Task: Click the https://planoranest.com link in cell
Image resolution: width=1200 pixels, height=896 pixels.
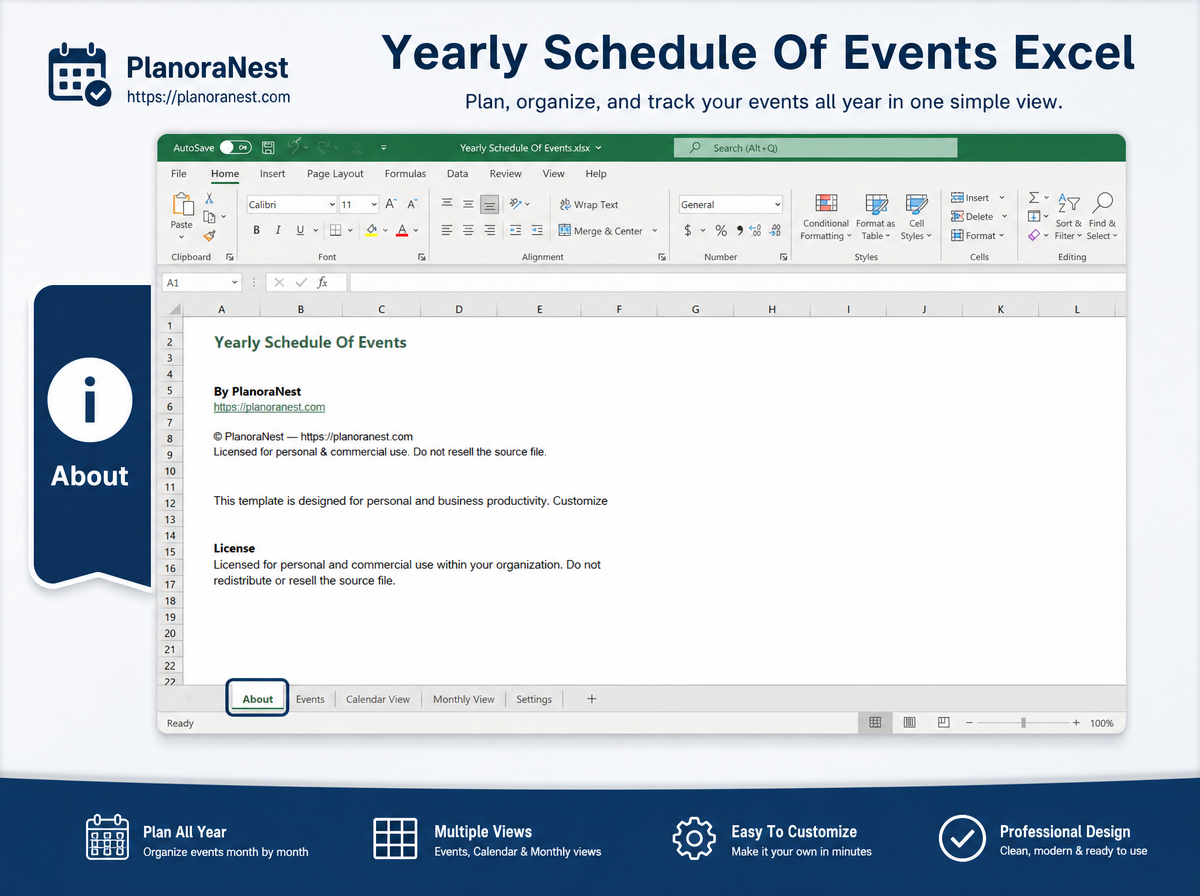Action: 269,407
